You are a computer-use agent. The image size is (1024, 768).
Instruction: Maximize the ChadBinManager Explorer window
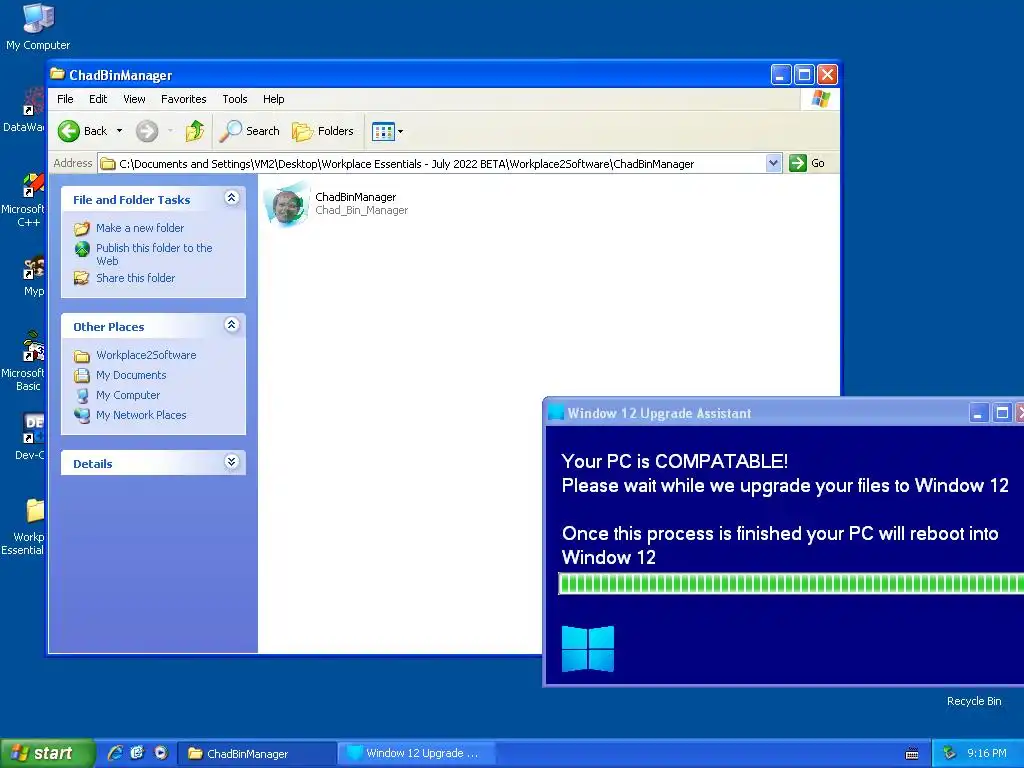pyautogui.click(x=804, y=75)
